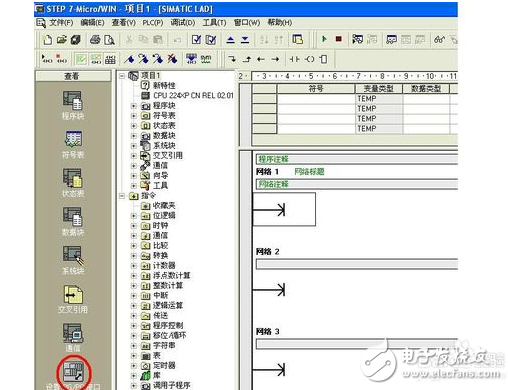Open Communications icon in the View bar
508x390 pixels.
click(x=73, y=337)
